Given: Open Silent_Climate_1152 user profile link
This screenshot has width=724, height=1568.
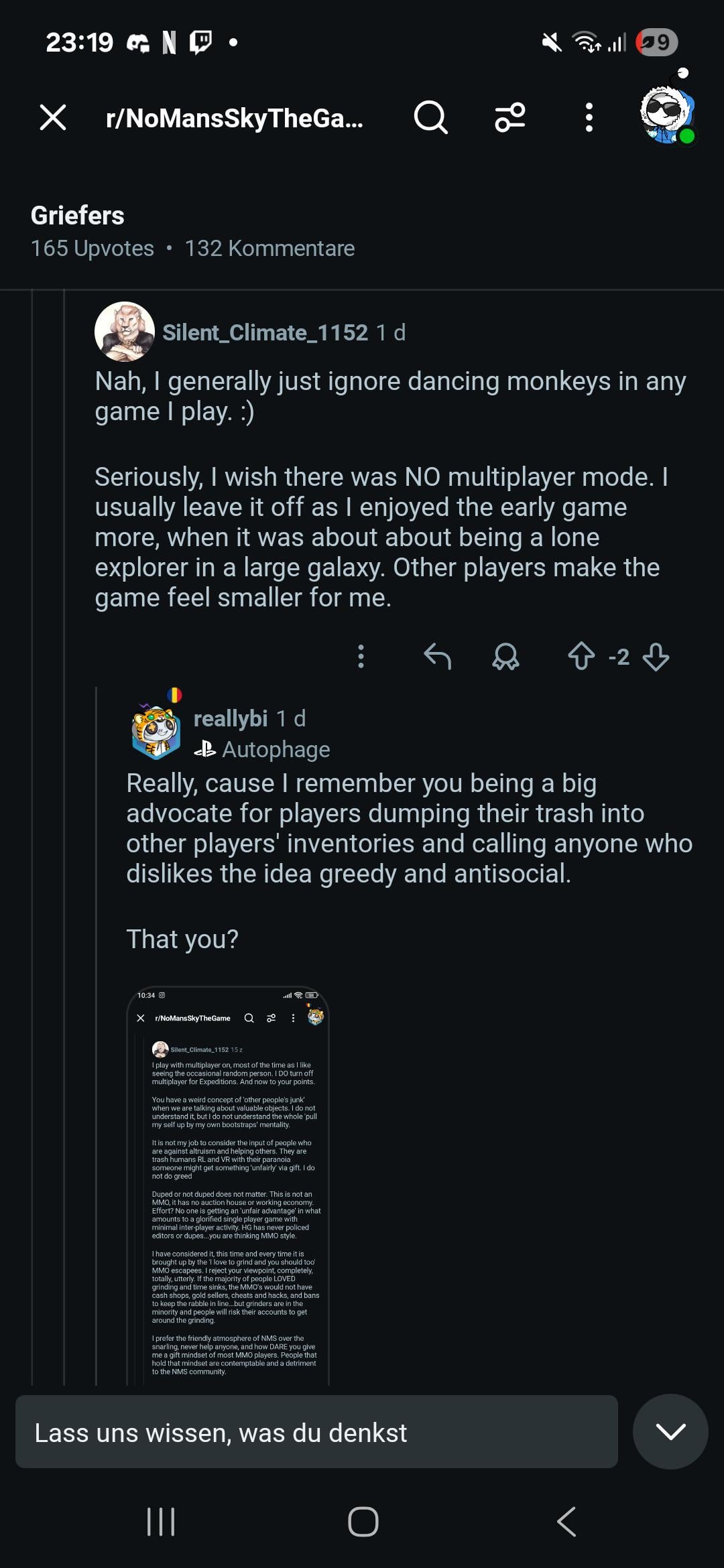Looking at the screenshot, I should click(x=265, y=332).
